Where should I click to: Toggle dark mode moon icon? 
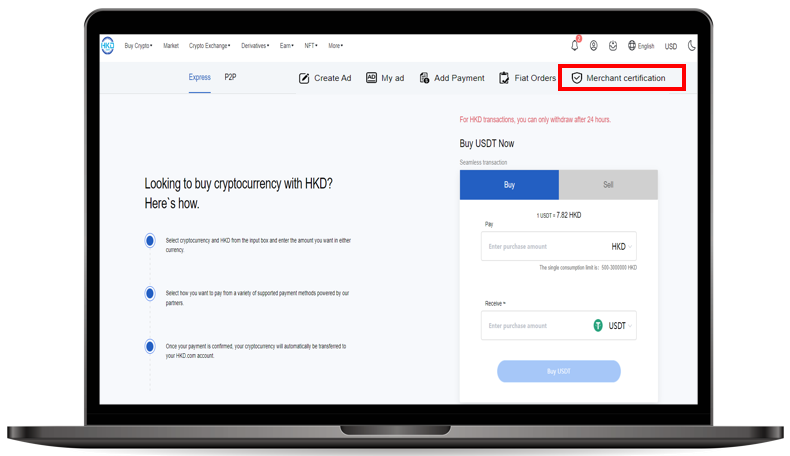pyautogui.click(x=692, y=46)
